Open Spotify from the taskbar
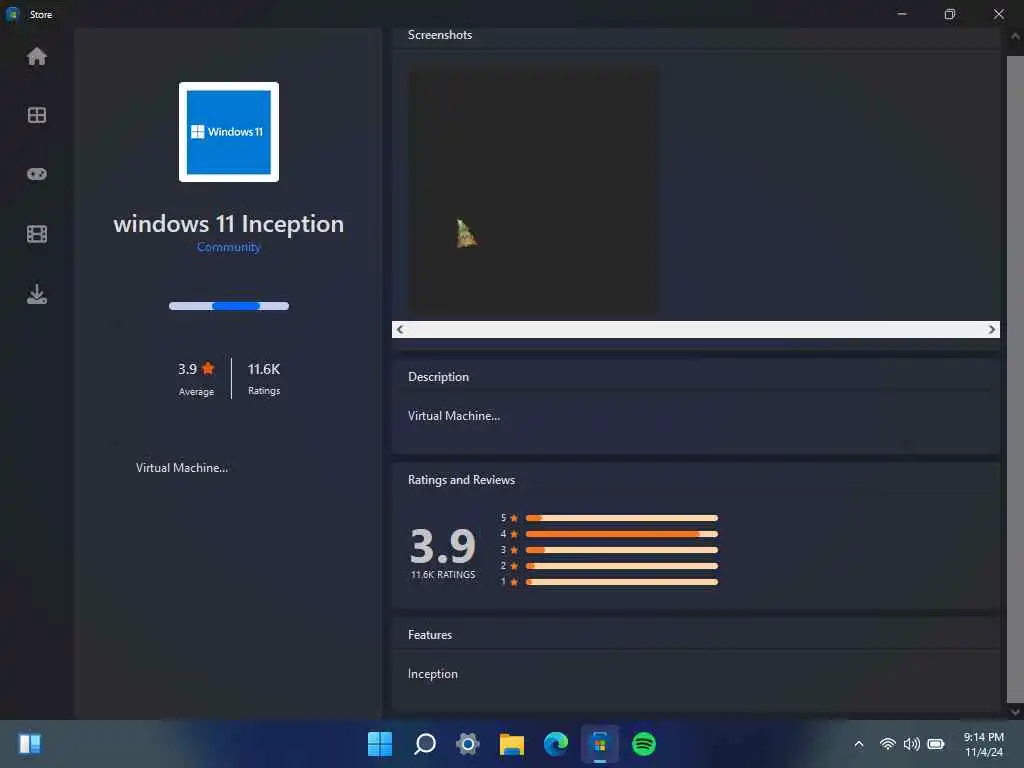 (644, 744)
